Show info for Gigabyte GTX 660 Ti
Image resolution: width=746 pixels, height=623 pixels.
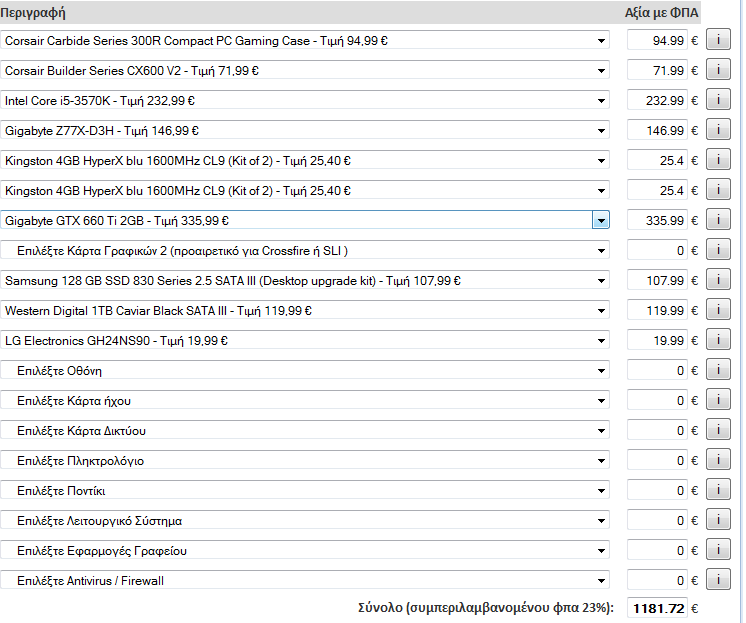point(718,220)
